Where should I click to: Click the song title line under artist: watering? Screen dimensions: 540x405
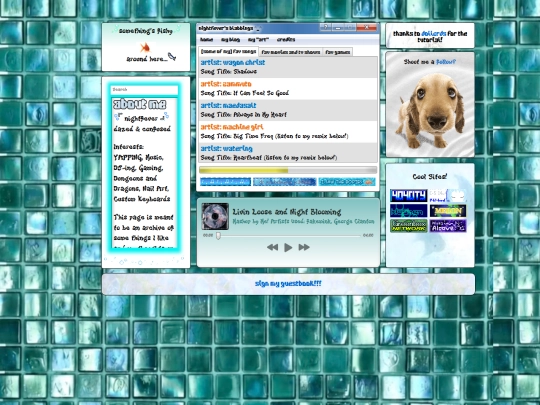pos(269,158)
